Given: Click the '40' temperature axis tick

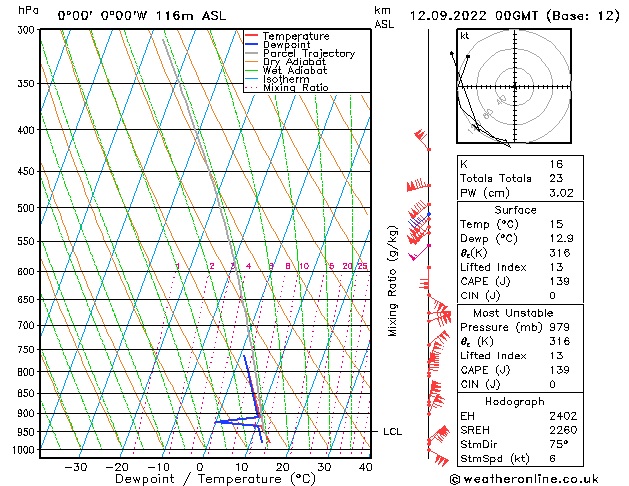Looking at the screenshot, I should 365,468.
